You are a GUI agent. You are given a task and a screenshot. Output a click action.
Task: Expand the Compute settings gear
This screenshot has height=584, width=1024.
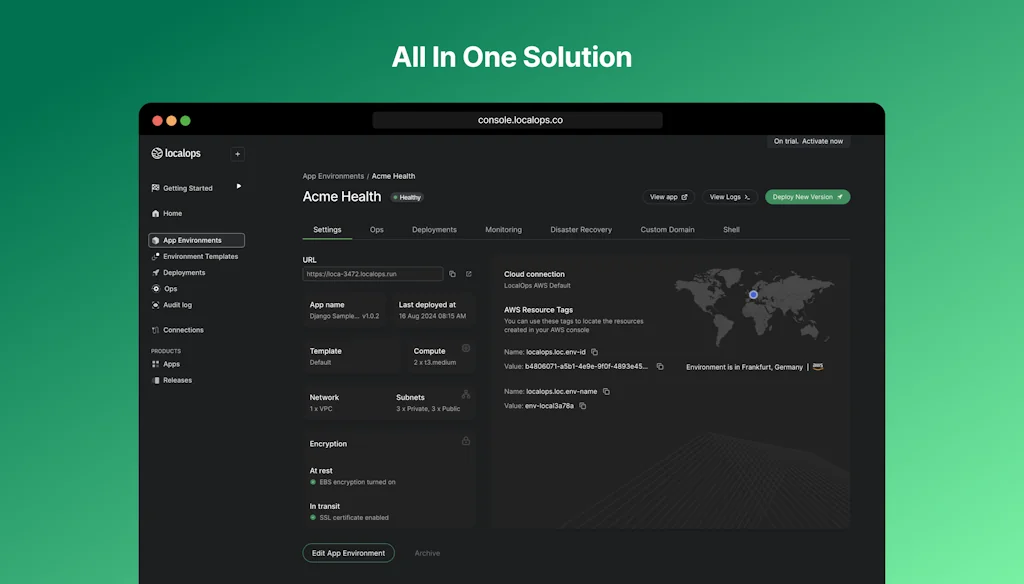(x=467, y=349)
